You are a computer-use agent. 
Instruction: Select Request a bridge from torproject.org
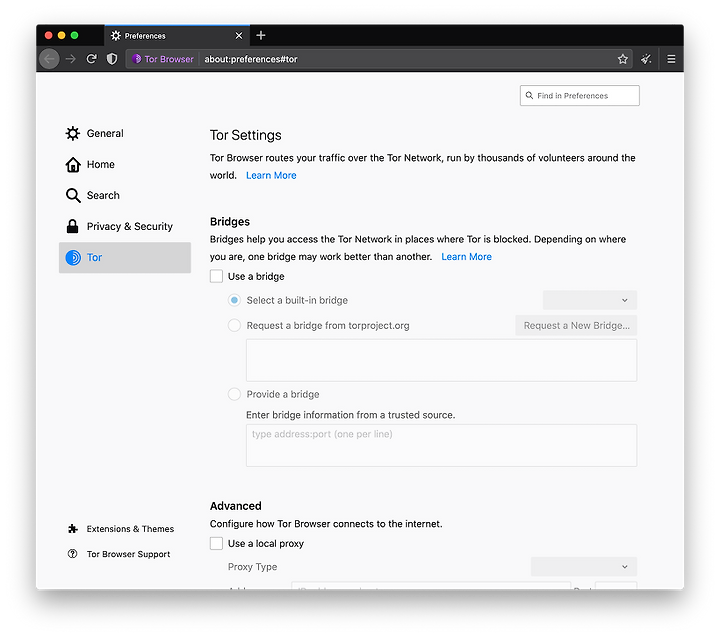[x=234, y=326]
